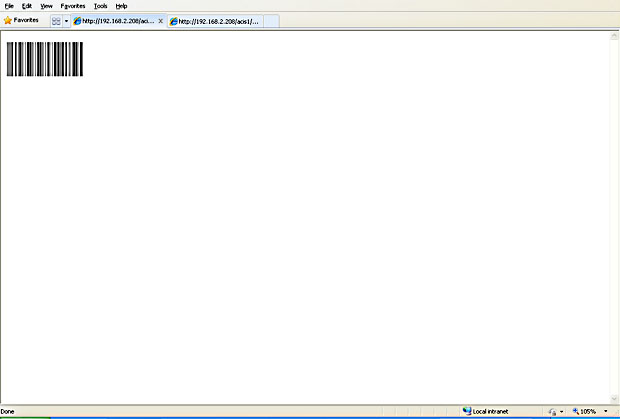Open the View menu
The width and height of the screenshot is (620, 419).
pyautogui.click(x=46, y=6)
